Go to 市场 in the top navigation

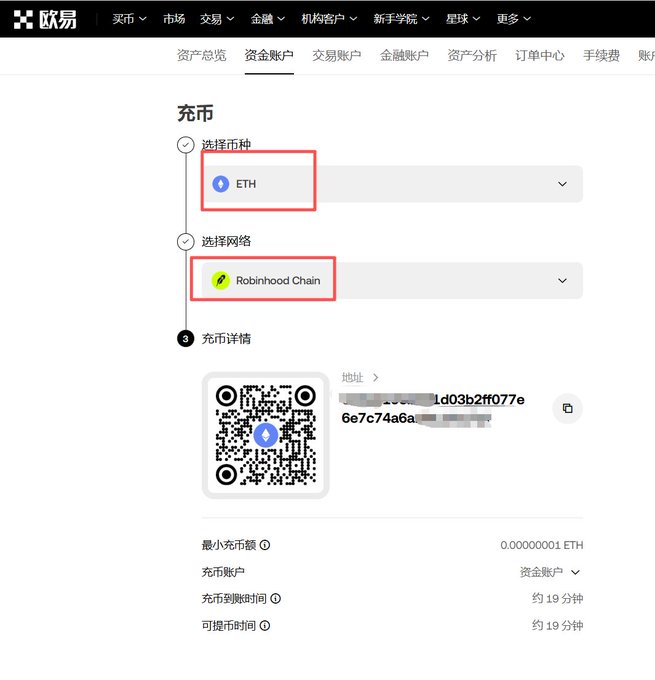point(174,19)
